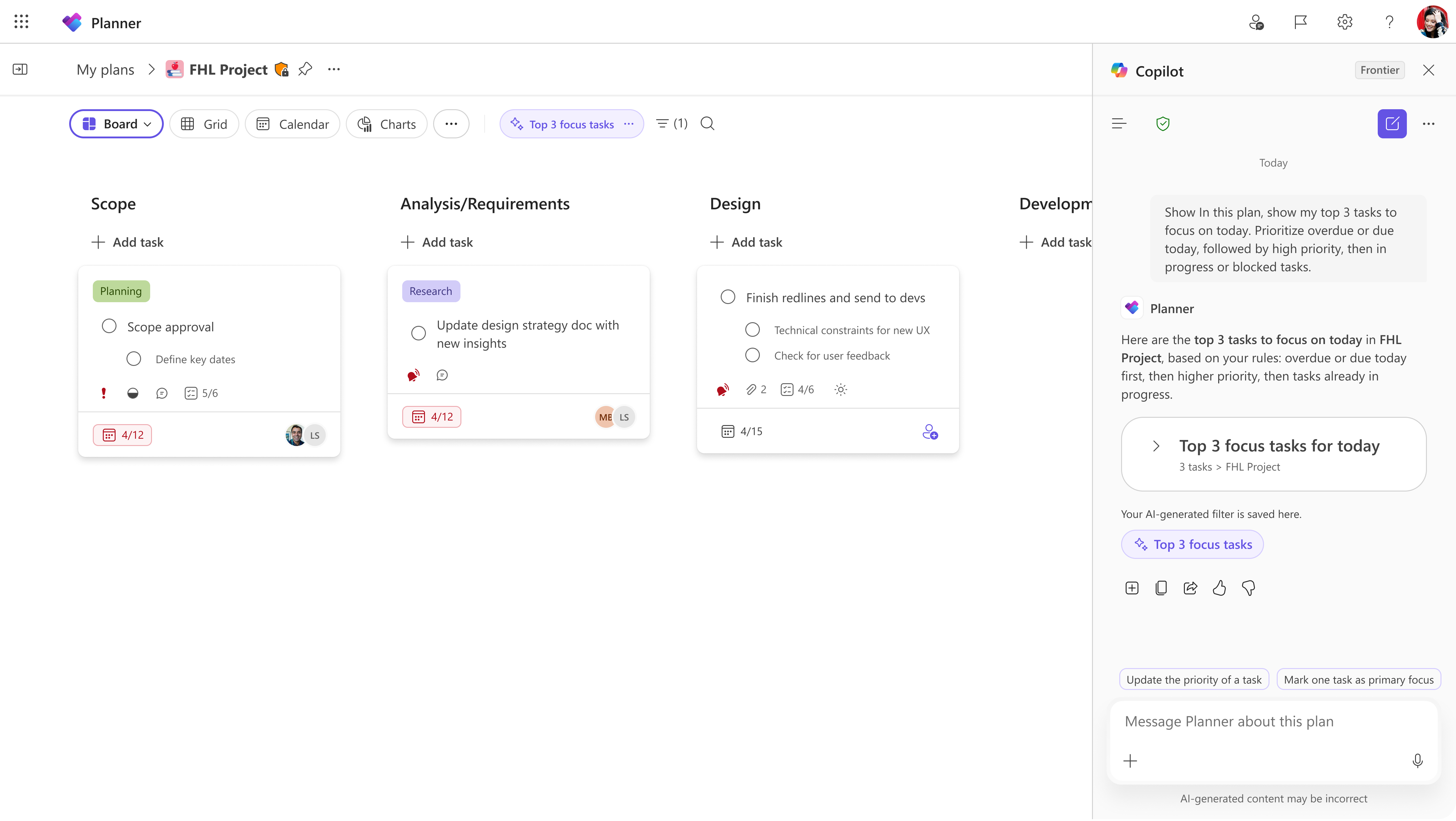Viewport: 1456px width, 821px height.
Task: Give thumbs down to Copilot response
Action: (1249, 589)
